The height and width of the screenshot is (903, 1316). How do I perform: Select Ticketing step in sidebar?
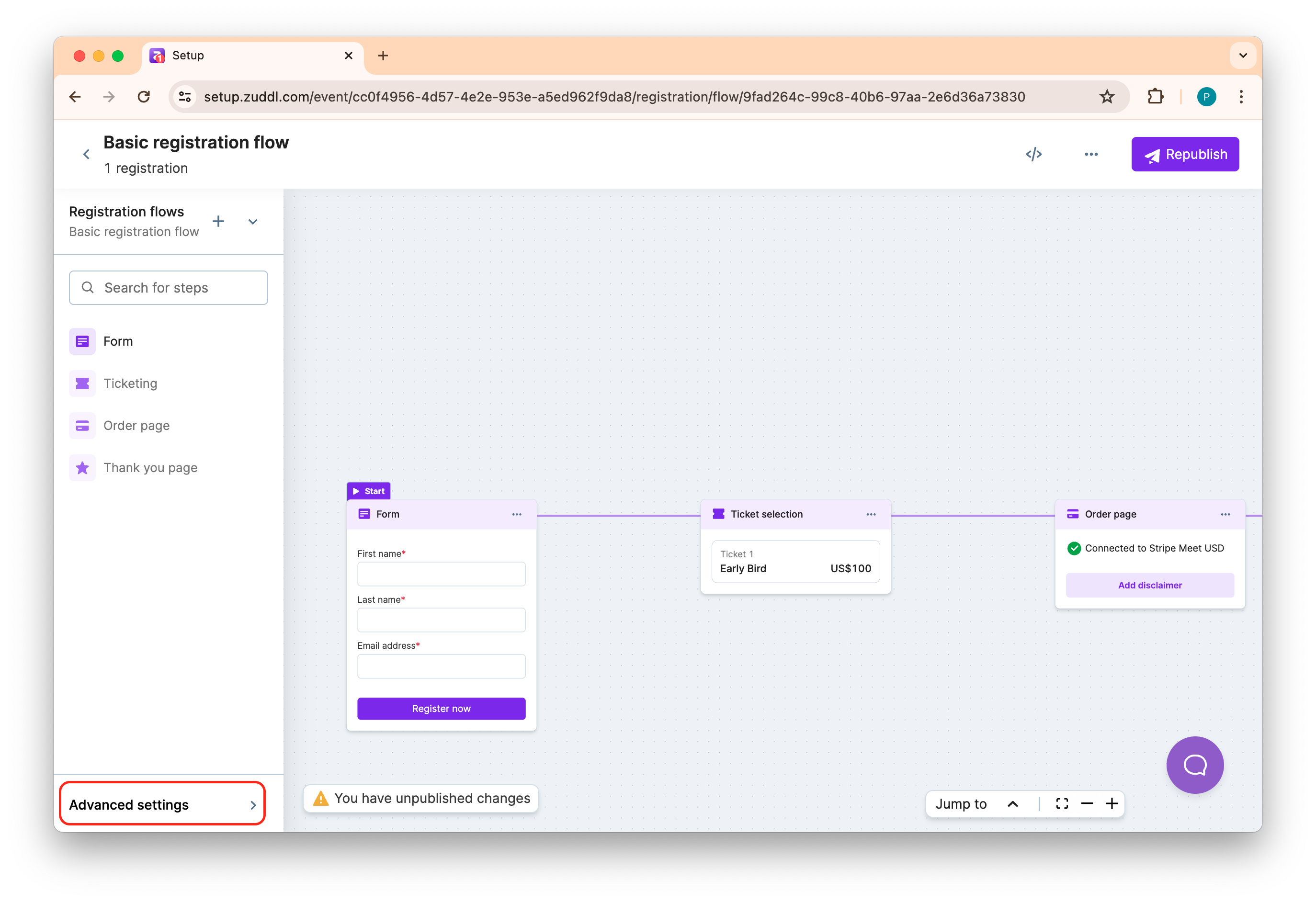click(x=130, y=384)
